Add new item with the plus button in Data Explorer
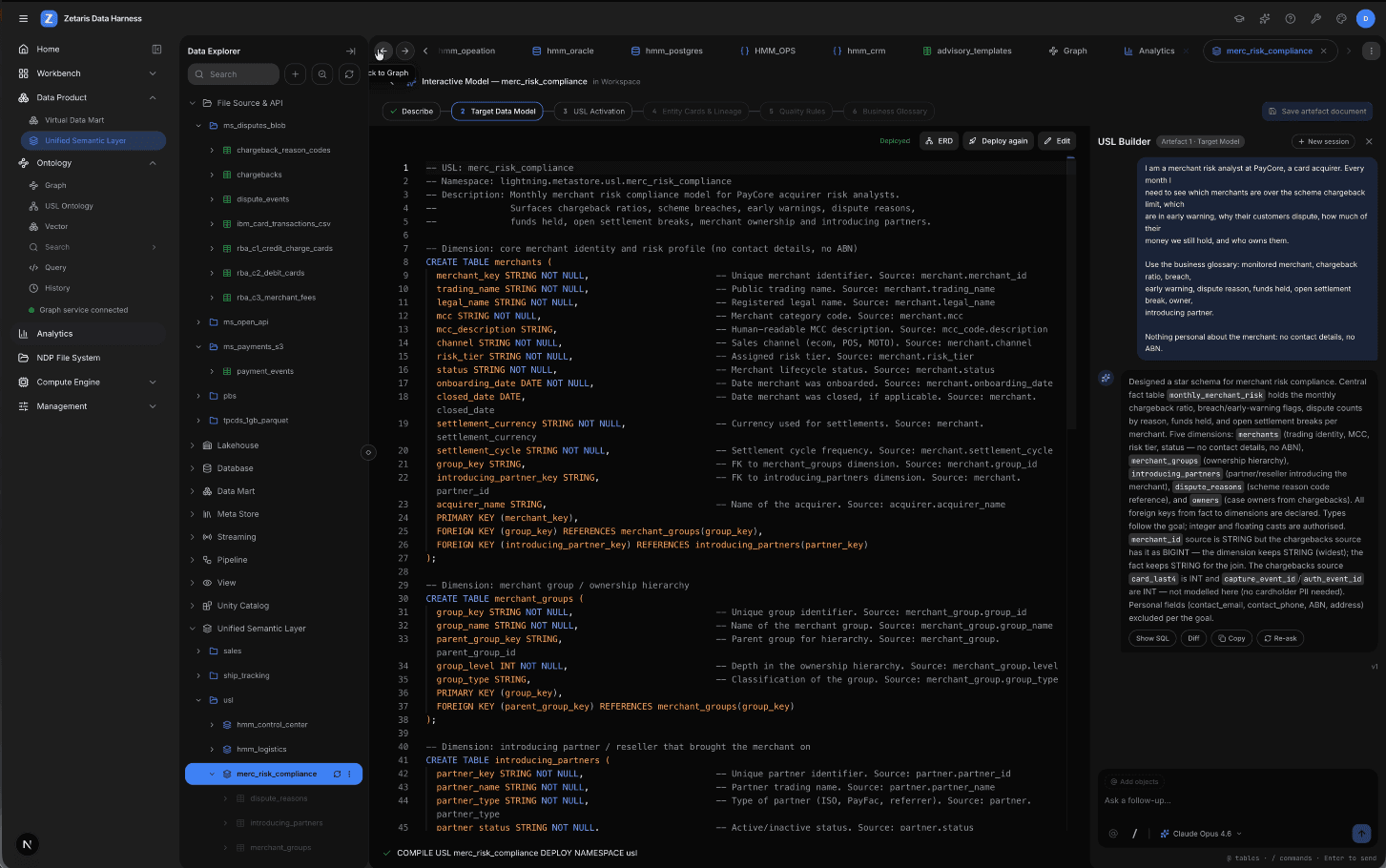Viewport: 1386px width, 868px height. 296,73
